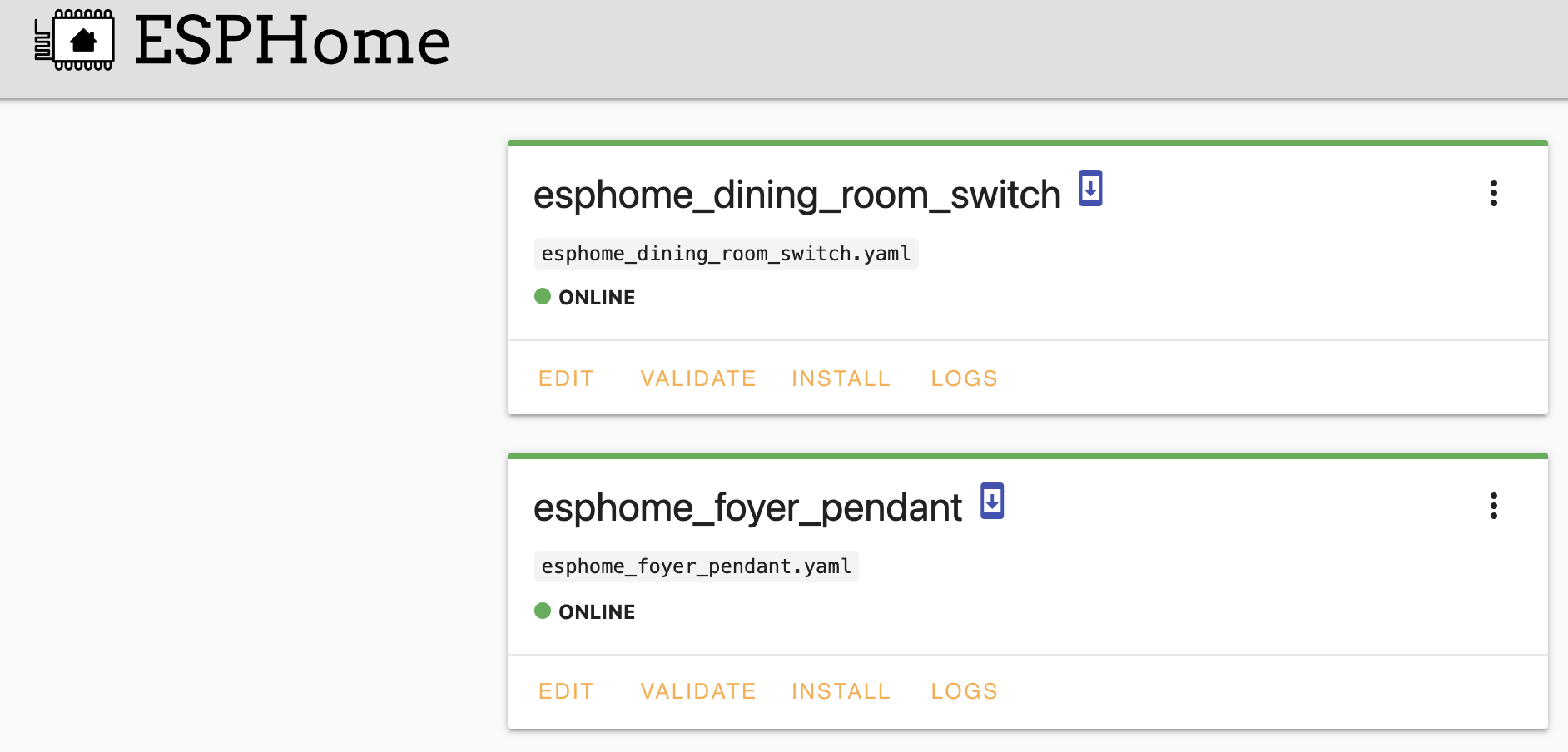Image resolution: width=1568 pixels, height=752 pixels.
Task: Click the ESPHome title text in header
Action: 291,42
